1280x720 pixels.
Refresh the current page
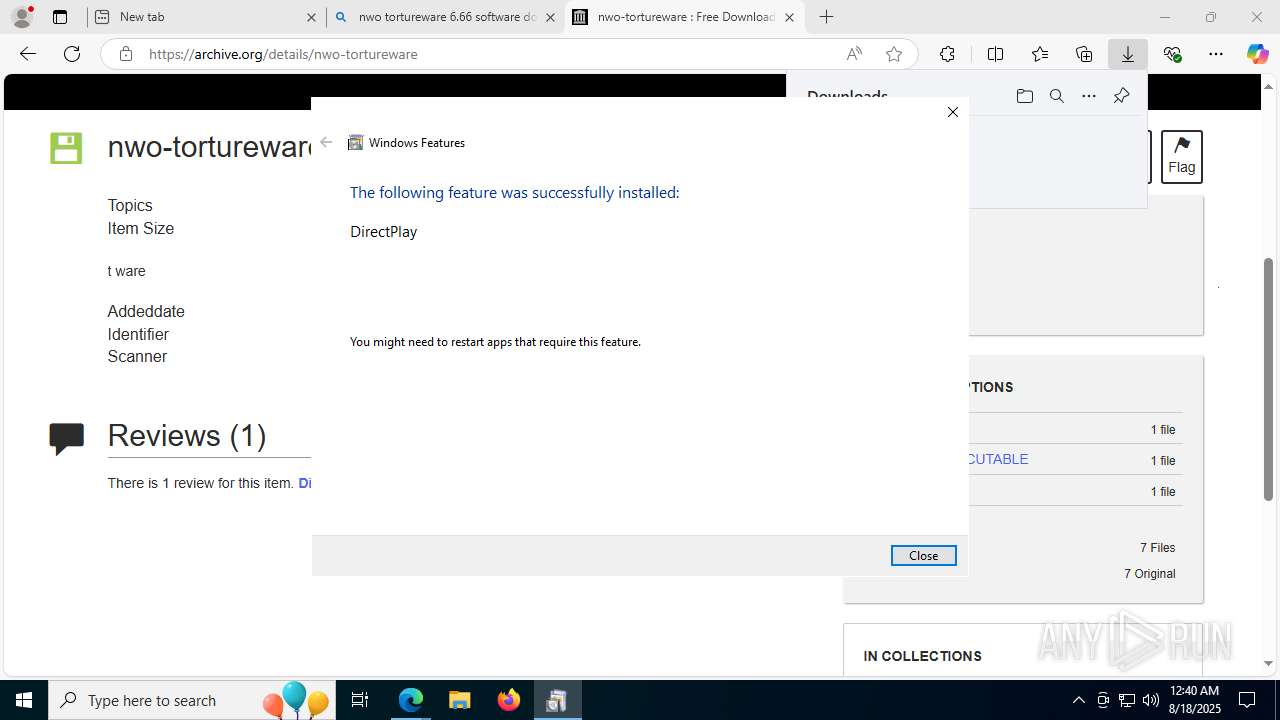click(x=72, y=54)
